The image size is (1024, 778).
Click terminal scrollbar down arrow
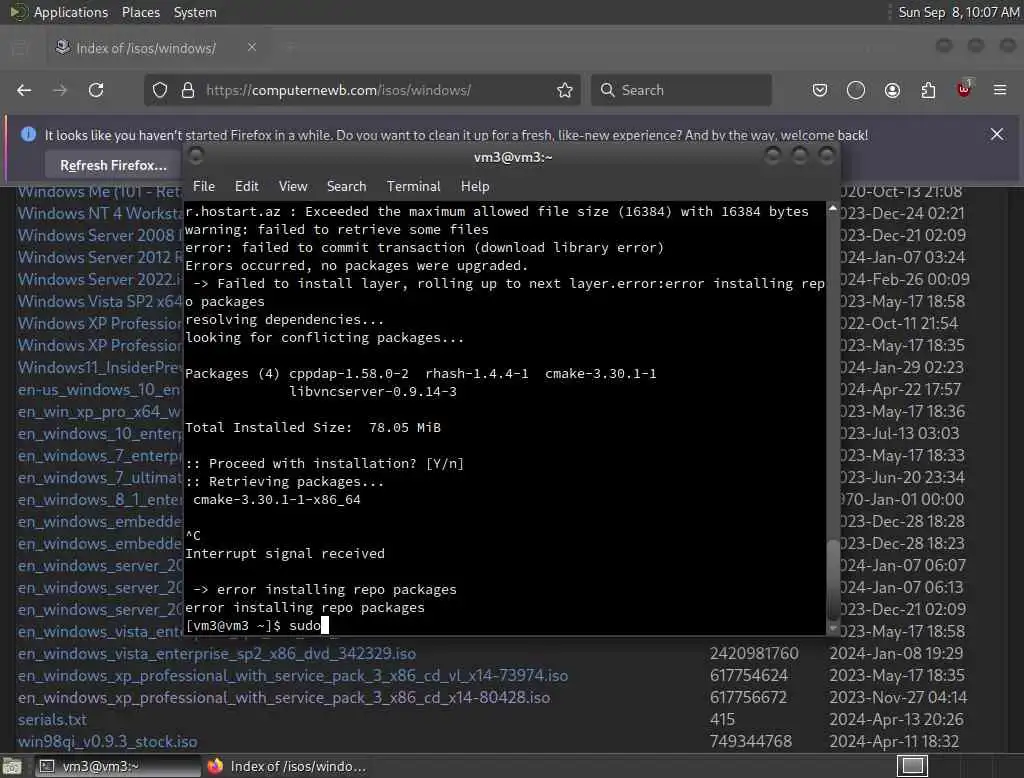point(833,628)
